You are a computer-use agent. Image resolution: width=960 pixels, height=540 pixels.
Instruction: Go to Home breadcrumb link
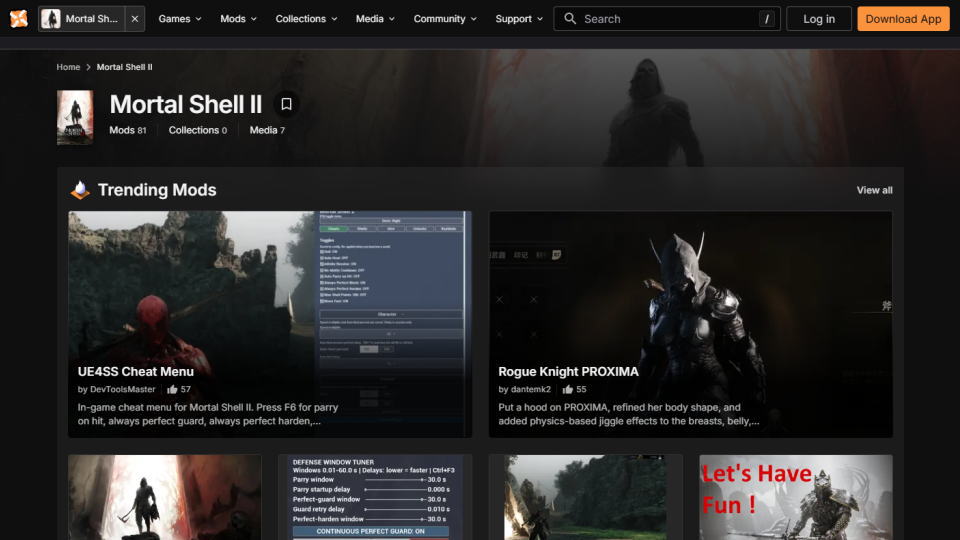pyautogui.click(x=68, y=67)
